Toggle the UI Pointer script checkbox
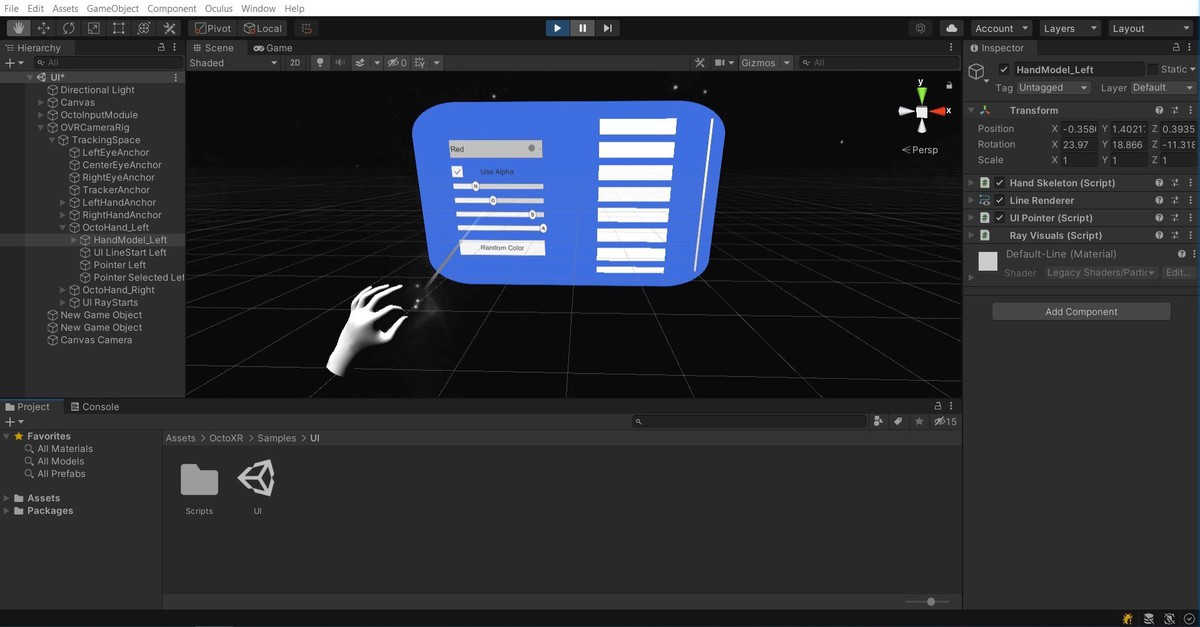The width and height of the screenshot is (1200, 627). [1000, 218]
